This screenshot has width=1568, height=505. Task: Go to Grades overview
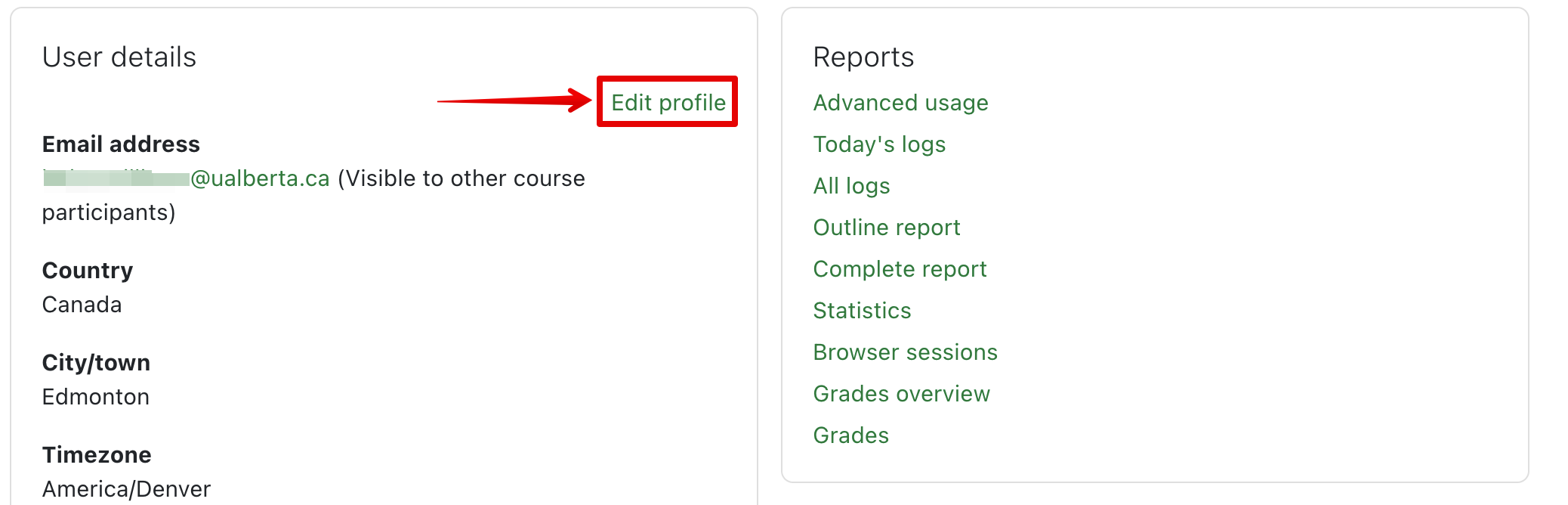[901, 394]
